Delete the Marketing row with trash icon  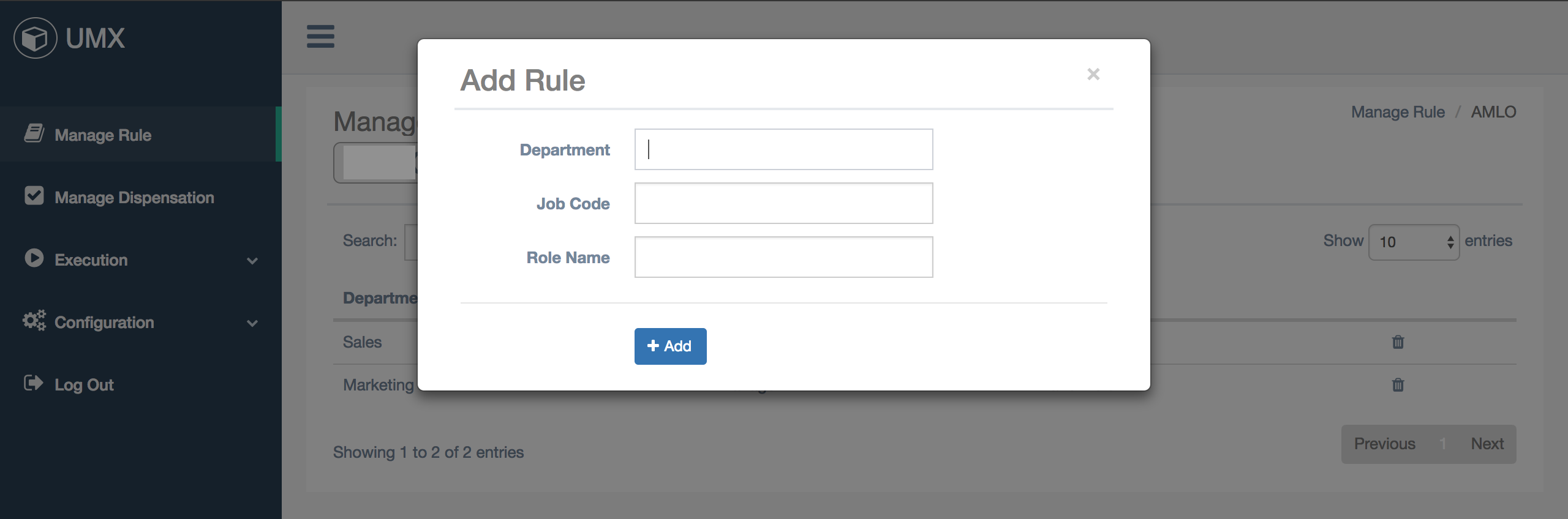pyautogui.click(x=1398, y=385)
